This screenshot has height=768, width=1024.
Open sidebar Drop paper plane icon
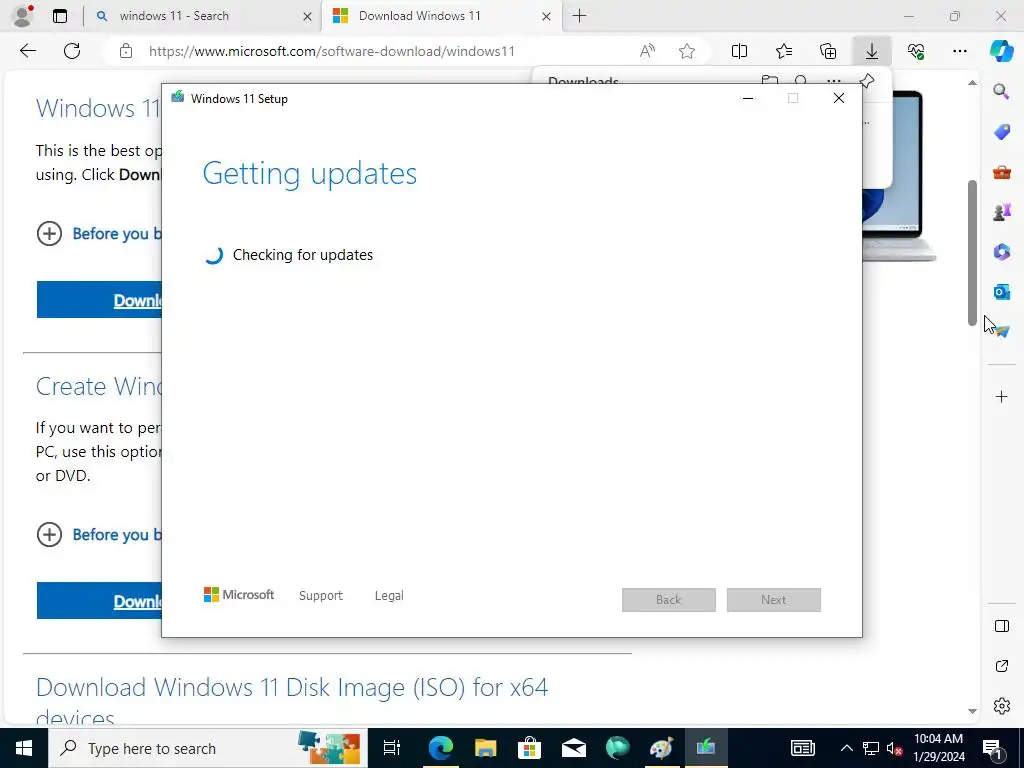click(1001, 330)
